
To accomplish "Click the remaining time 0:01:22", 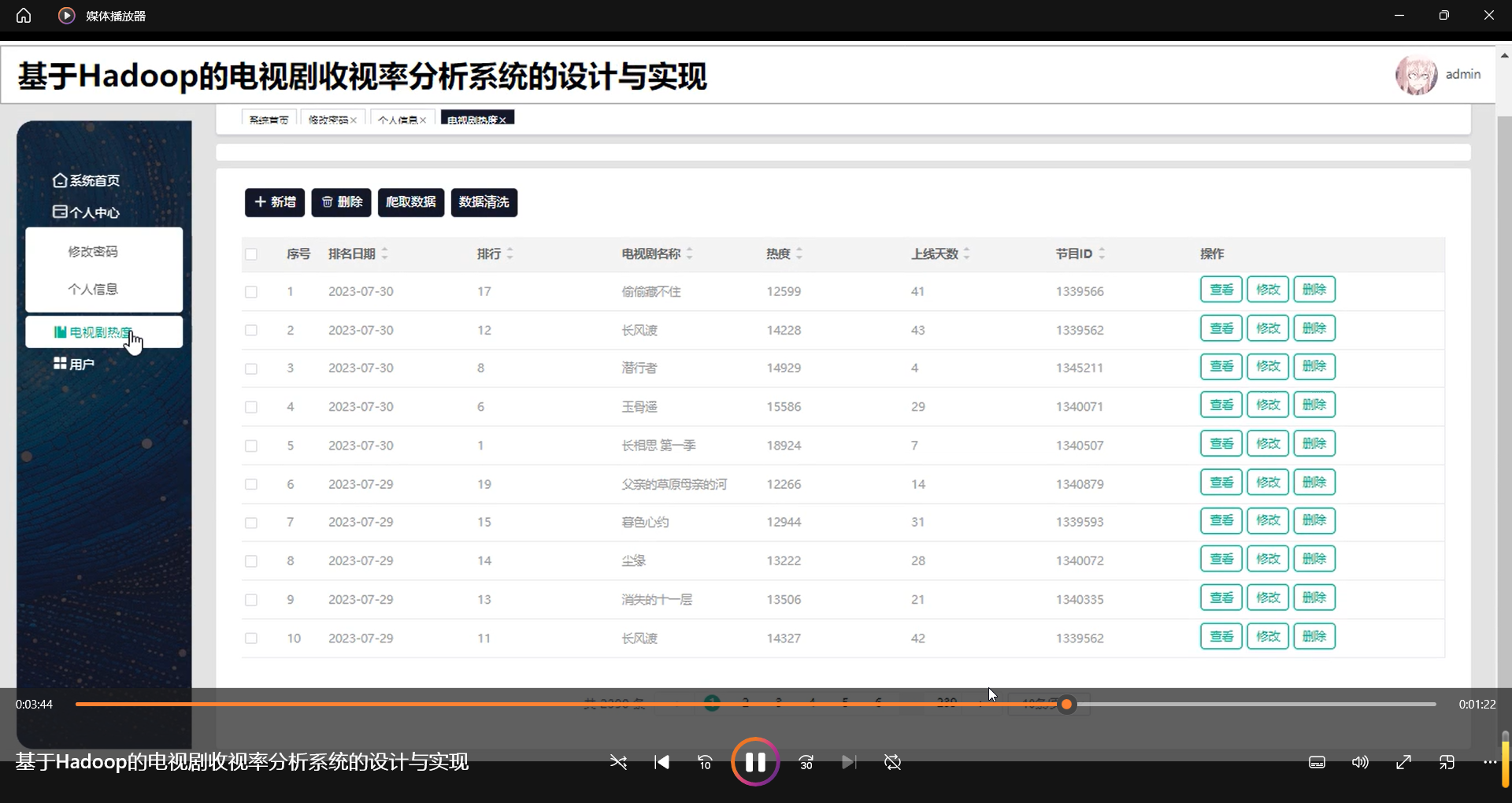I will [1477, 705].
